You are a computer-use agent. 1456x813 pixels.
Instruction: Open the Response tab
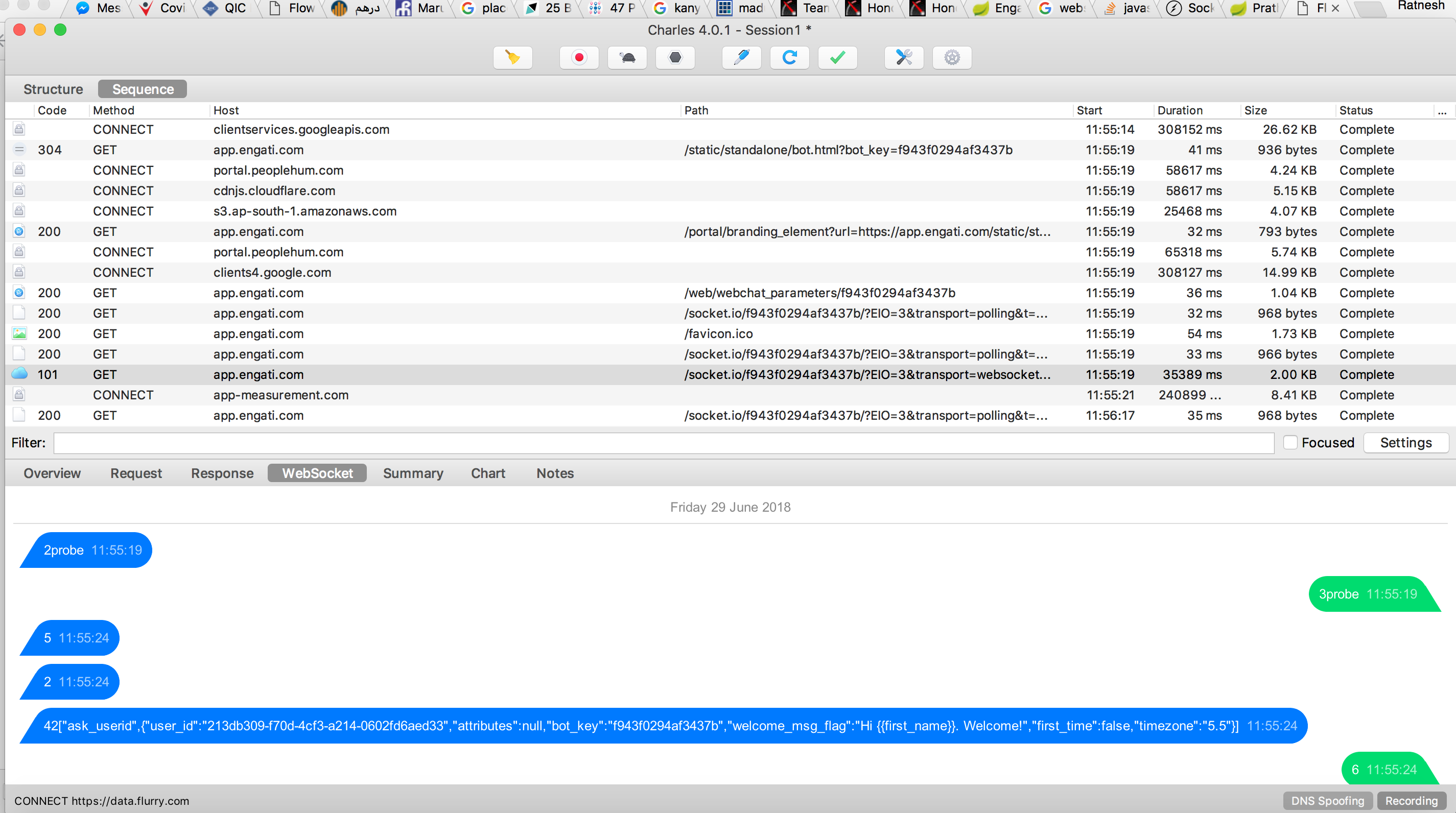point(222,473)
